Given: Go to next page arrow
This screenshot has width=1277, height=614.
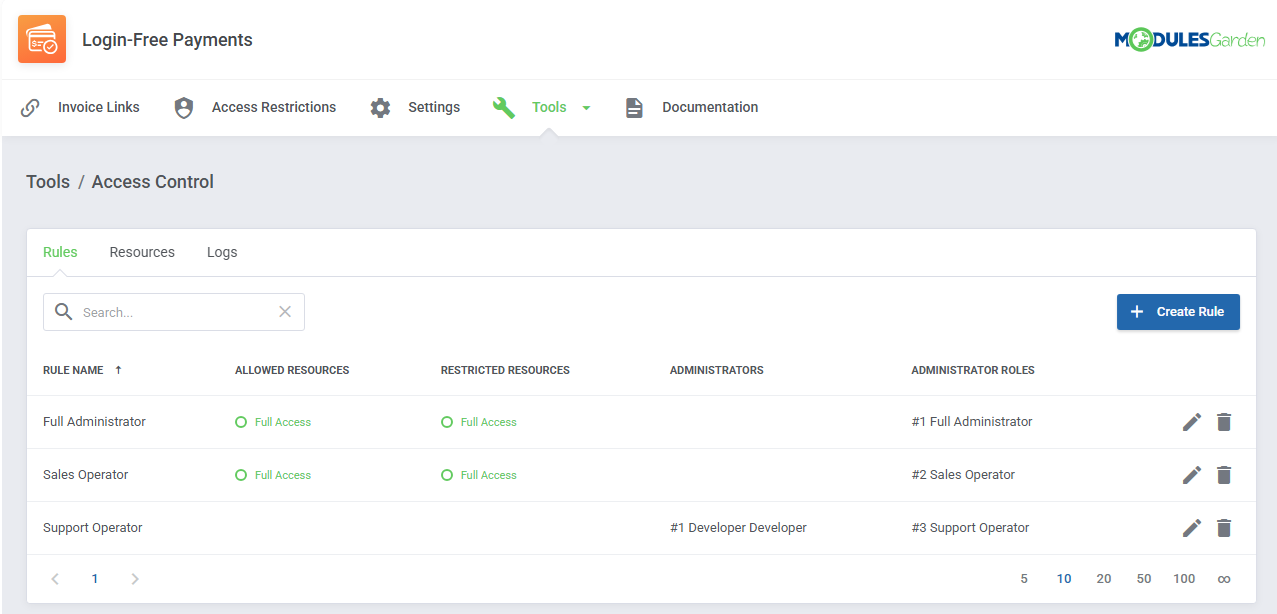Looking at the screenshot, I should tap(135, 579).
